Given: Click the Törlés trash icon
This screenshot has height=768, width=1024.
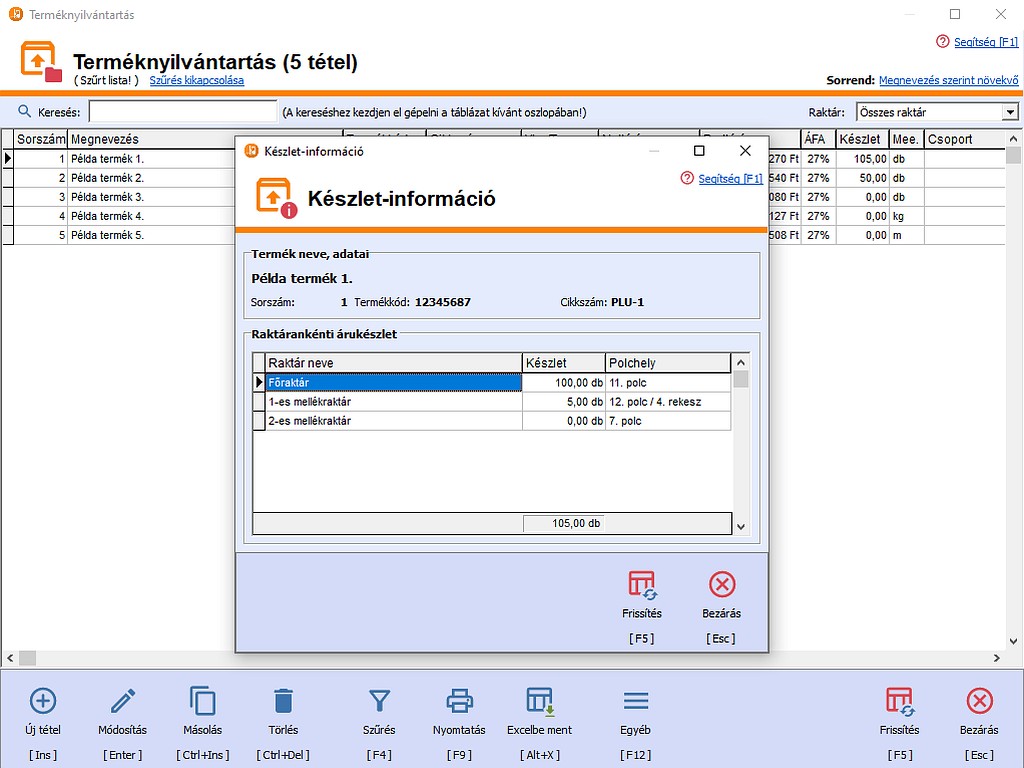Looking at the screenshot, I should pos(283,700).
